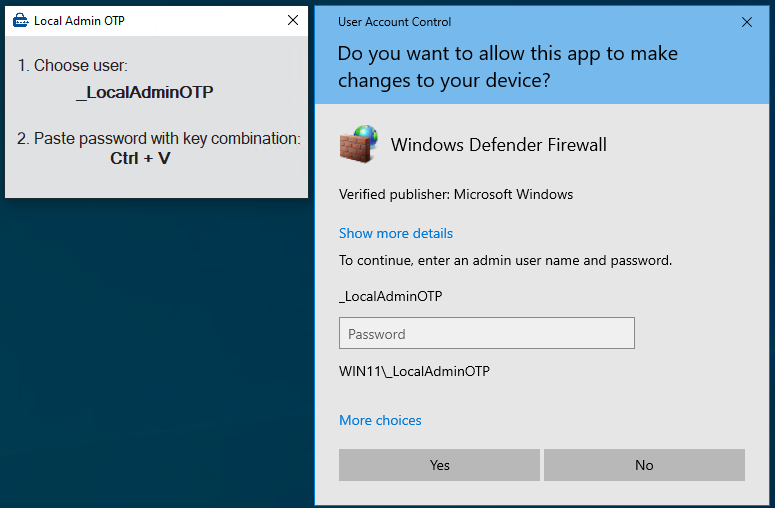Click the '1. Choose user:' instruction
Image resolution: width=775 pixels, height=508 pixels.
(x=73, y=65)
